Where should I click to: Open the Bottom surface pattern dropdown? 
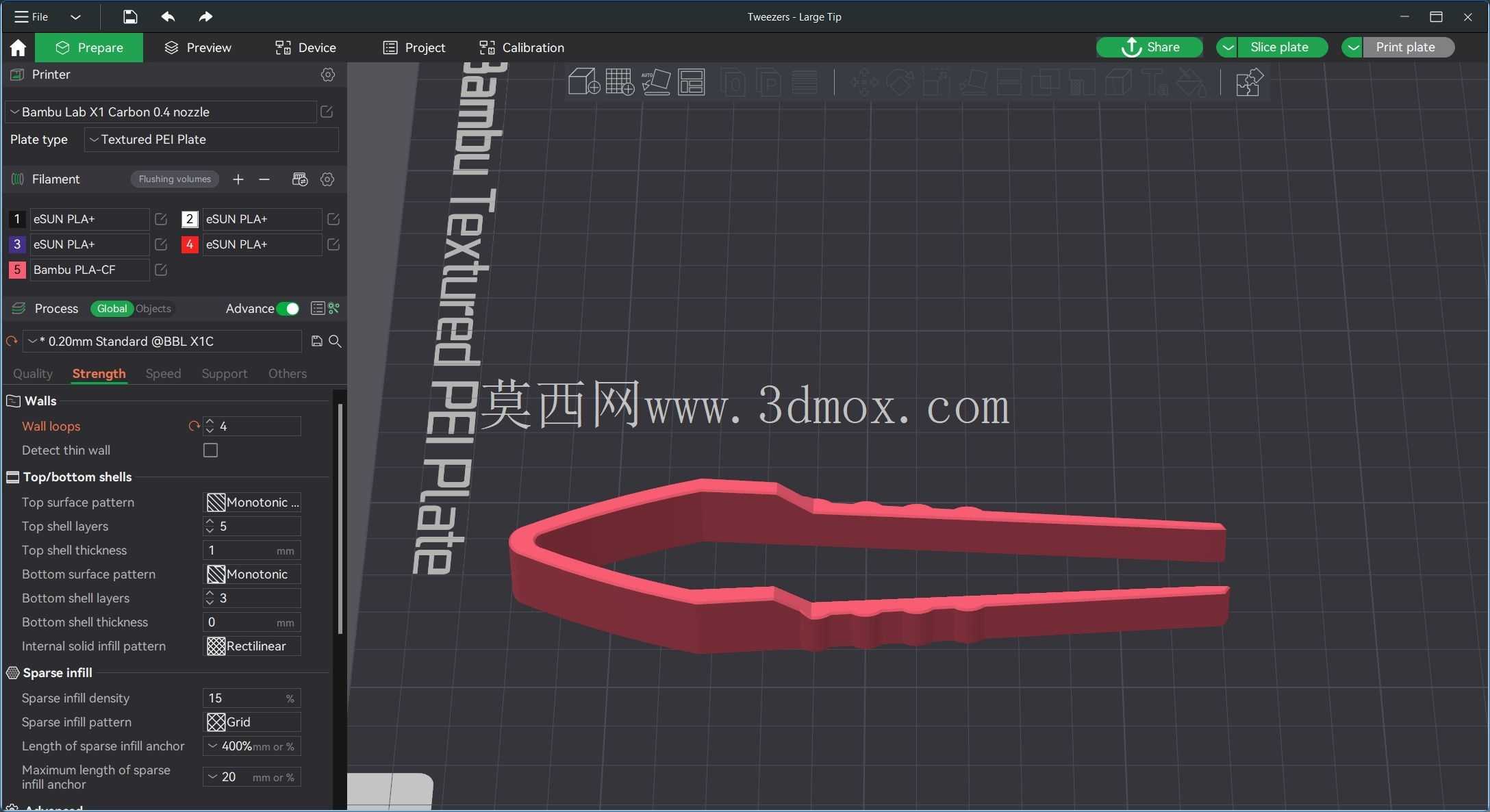253,574
